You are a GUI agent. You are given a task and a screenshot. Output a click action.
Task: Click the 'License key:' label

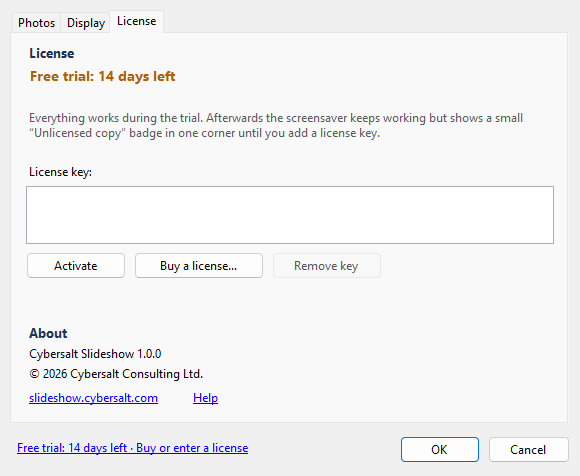pyautogui.click(x=60, y=172)
